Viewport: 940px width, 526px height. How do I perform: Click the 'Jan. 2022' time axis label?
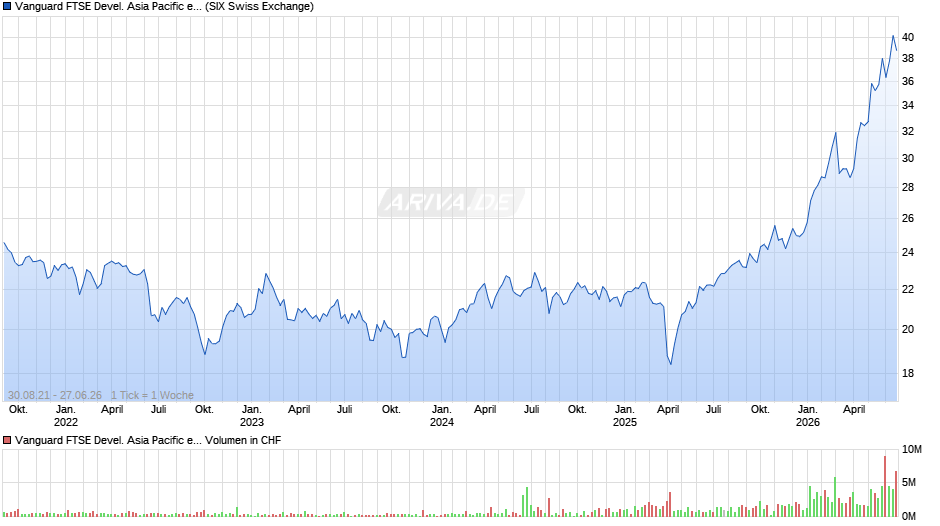[65, 416]
